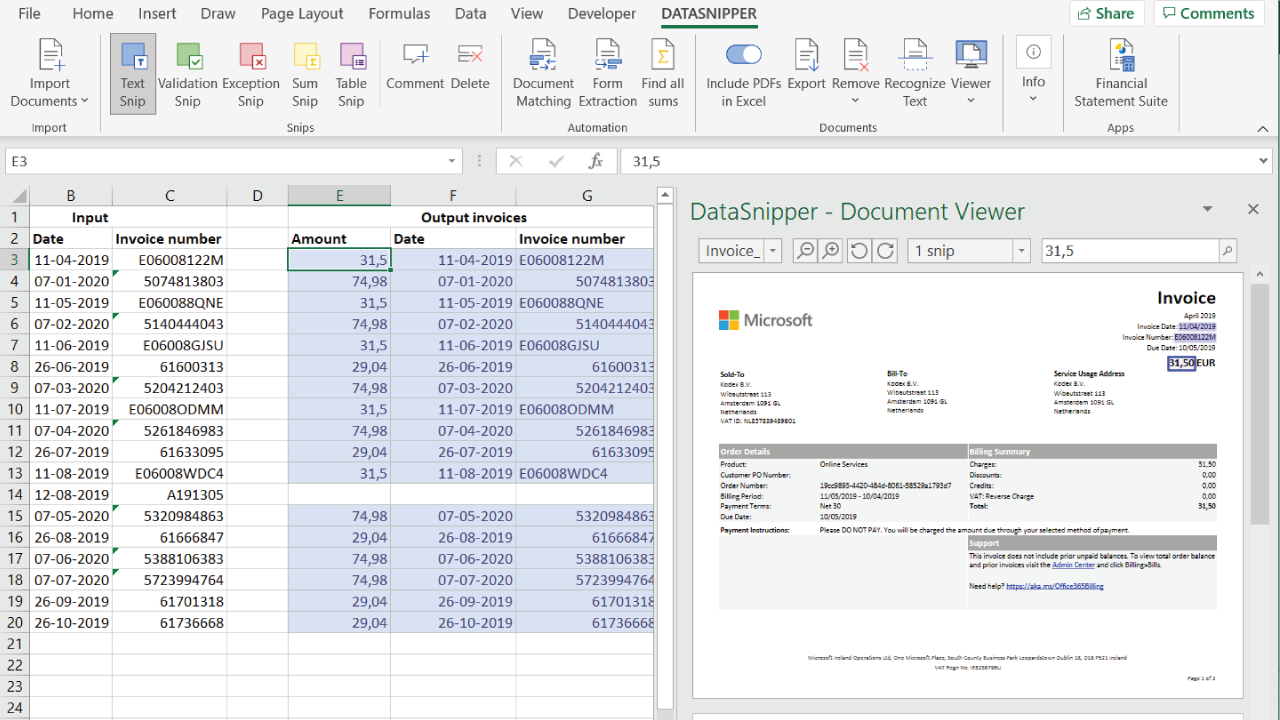Activate the Sum Snip tool

coord(305,74)
